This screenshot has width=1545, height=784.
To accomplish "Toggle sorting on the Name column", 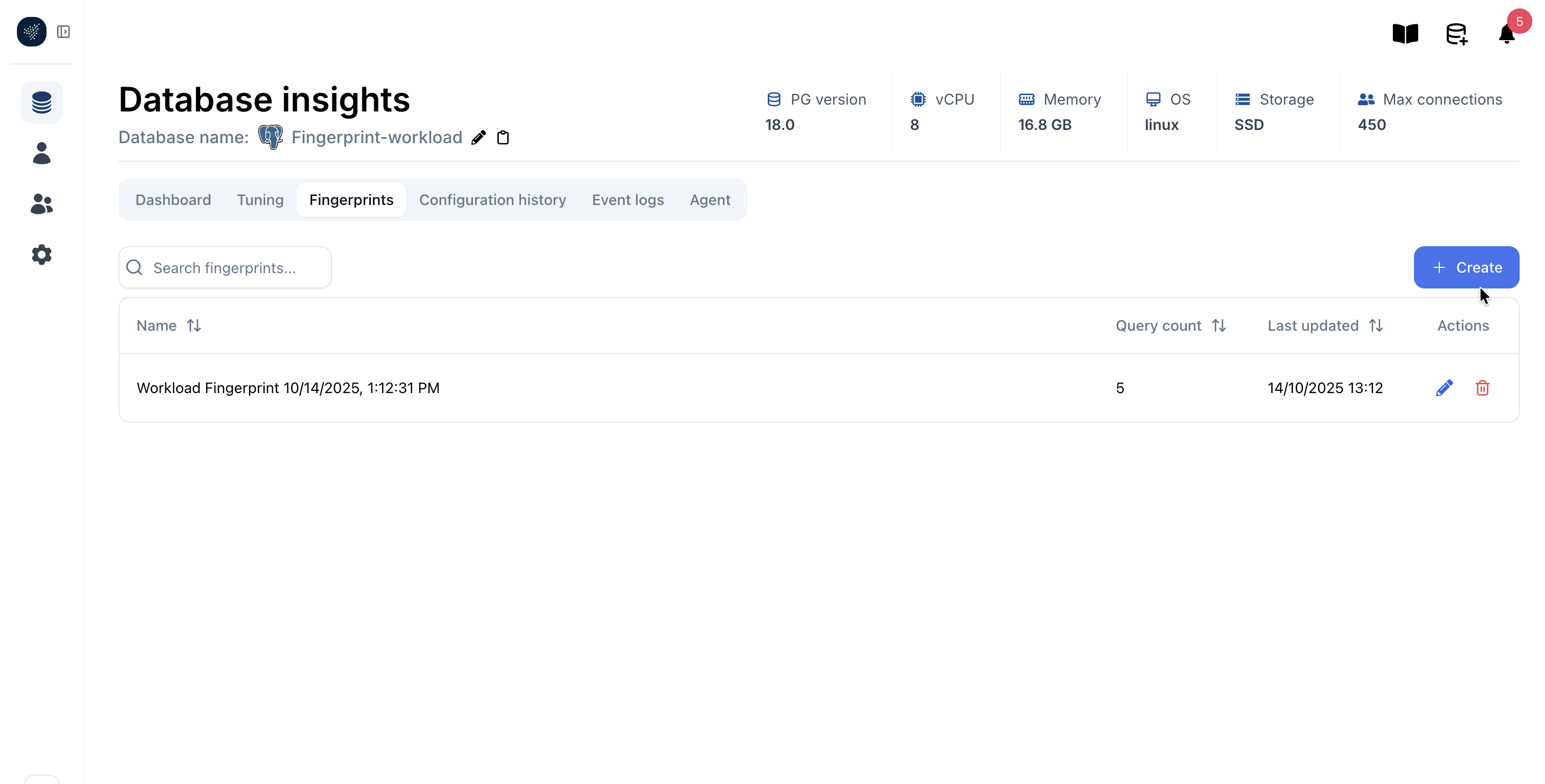I will click(x=194, y=325).
